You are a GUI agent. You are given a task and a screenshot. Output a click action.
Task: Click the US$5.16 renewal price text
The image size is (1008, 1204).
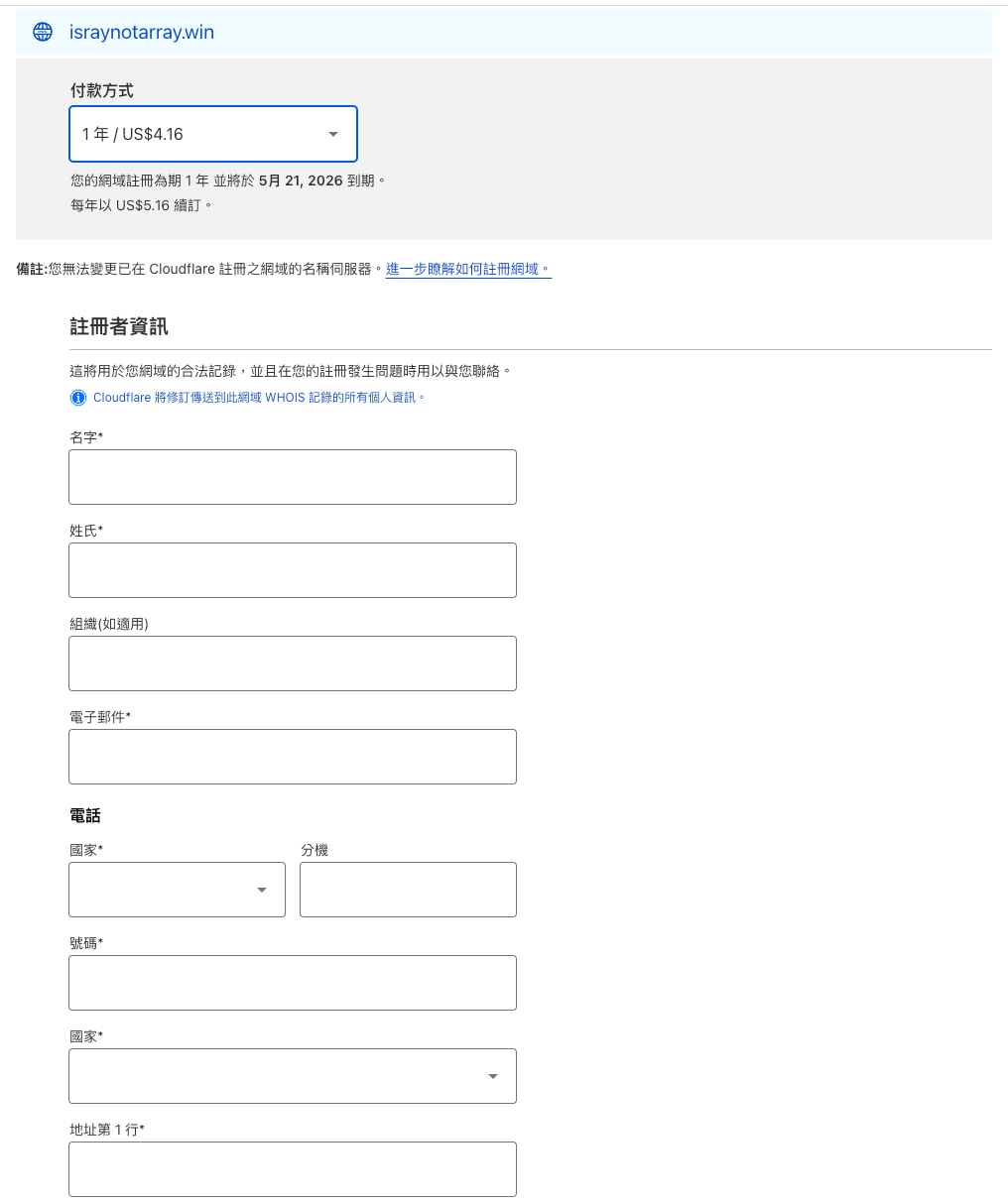tap(143, 205)
